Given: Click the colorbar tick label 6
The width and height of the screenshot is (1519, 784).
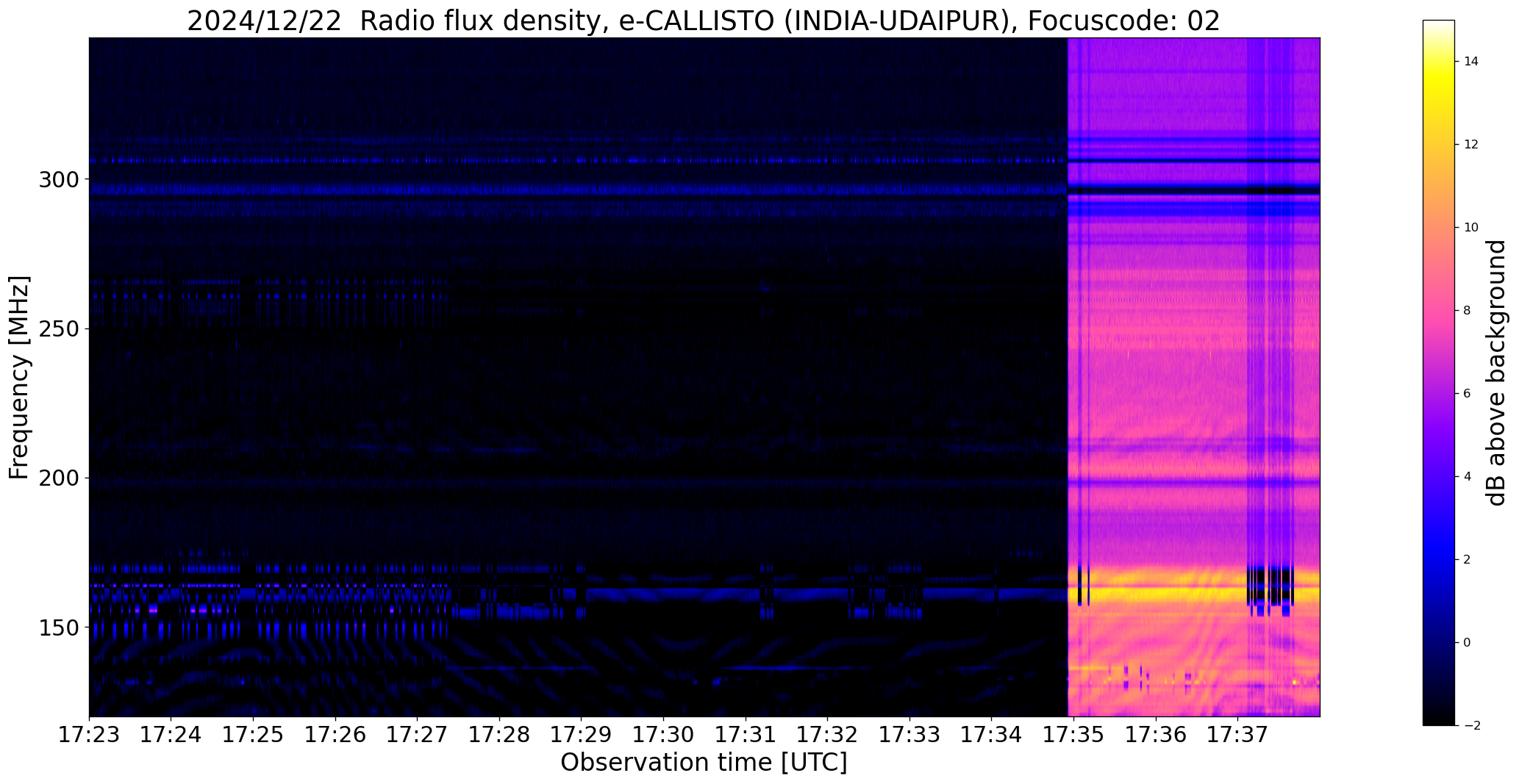Looking at the screenshot, I should [x=1468, y=394].
